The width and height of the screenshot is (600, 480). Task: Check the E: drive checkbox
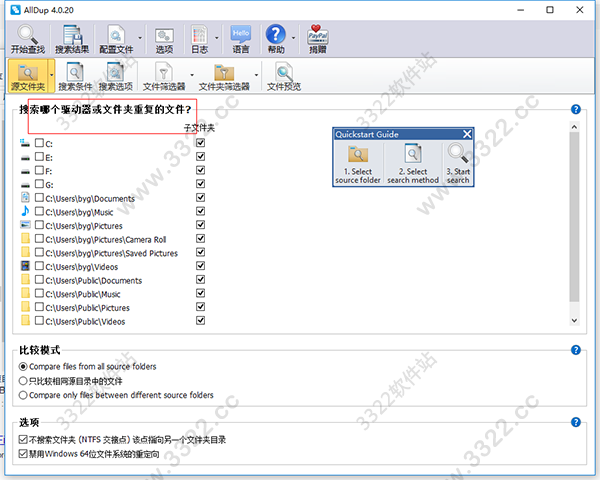tap(39, 157)
